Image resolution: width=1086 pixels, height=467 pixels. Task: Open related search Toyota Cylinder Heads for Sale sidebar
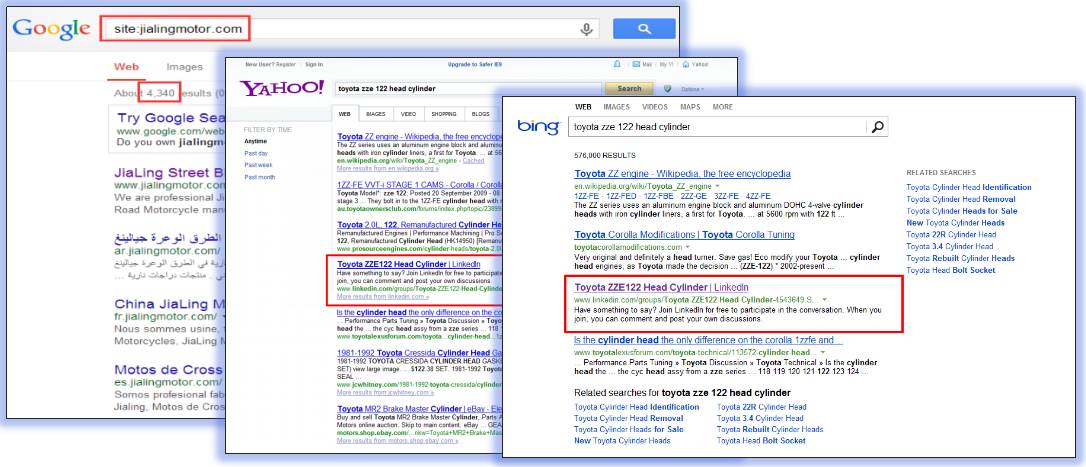point(962,211)
